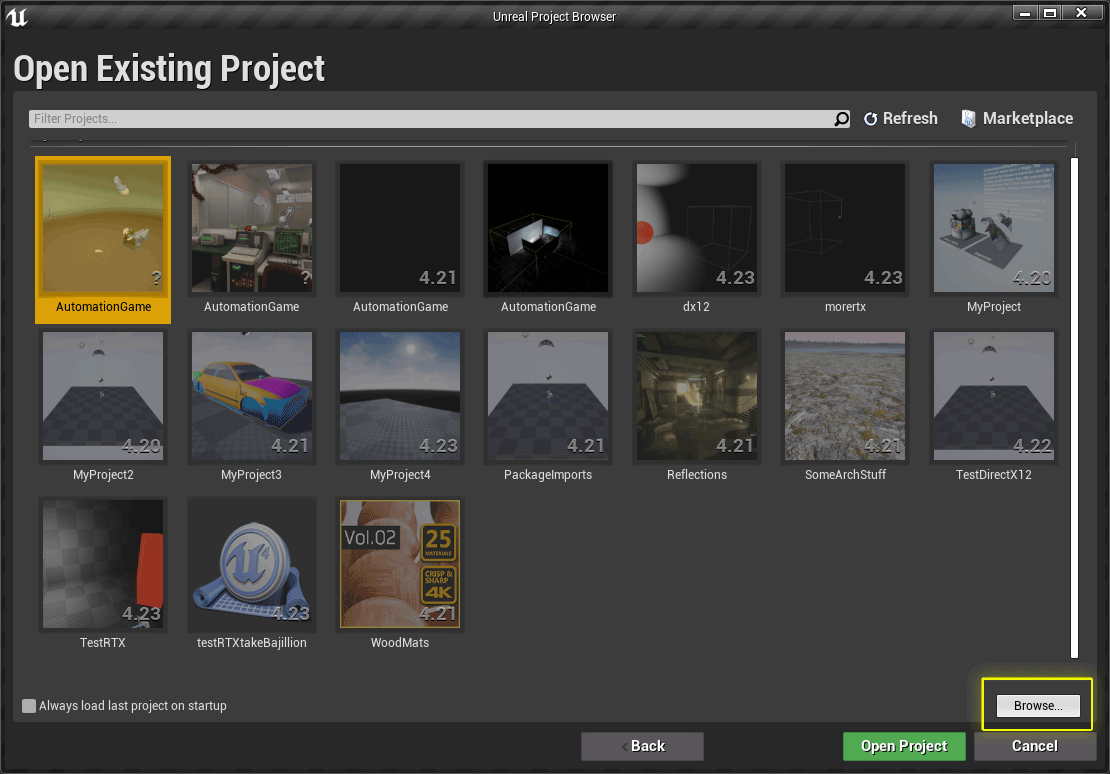
Task: Click the Browse... button
Action: (x=1038, y=705)
